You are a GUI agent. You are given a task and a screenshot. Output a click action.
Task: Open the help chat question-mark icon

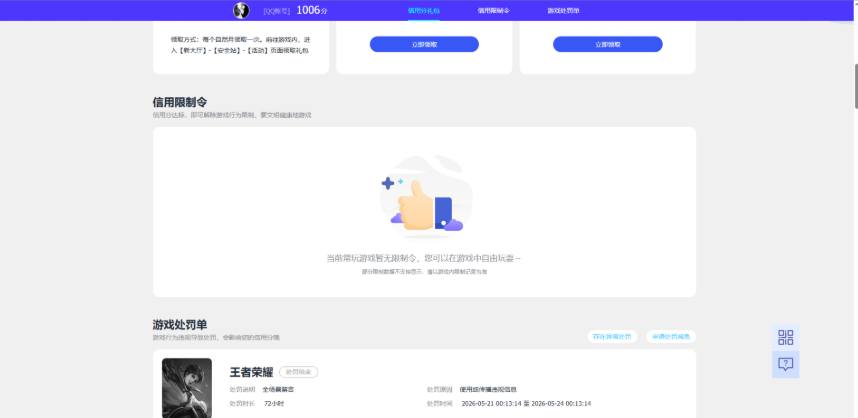click(x=785, y=364)
